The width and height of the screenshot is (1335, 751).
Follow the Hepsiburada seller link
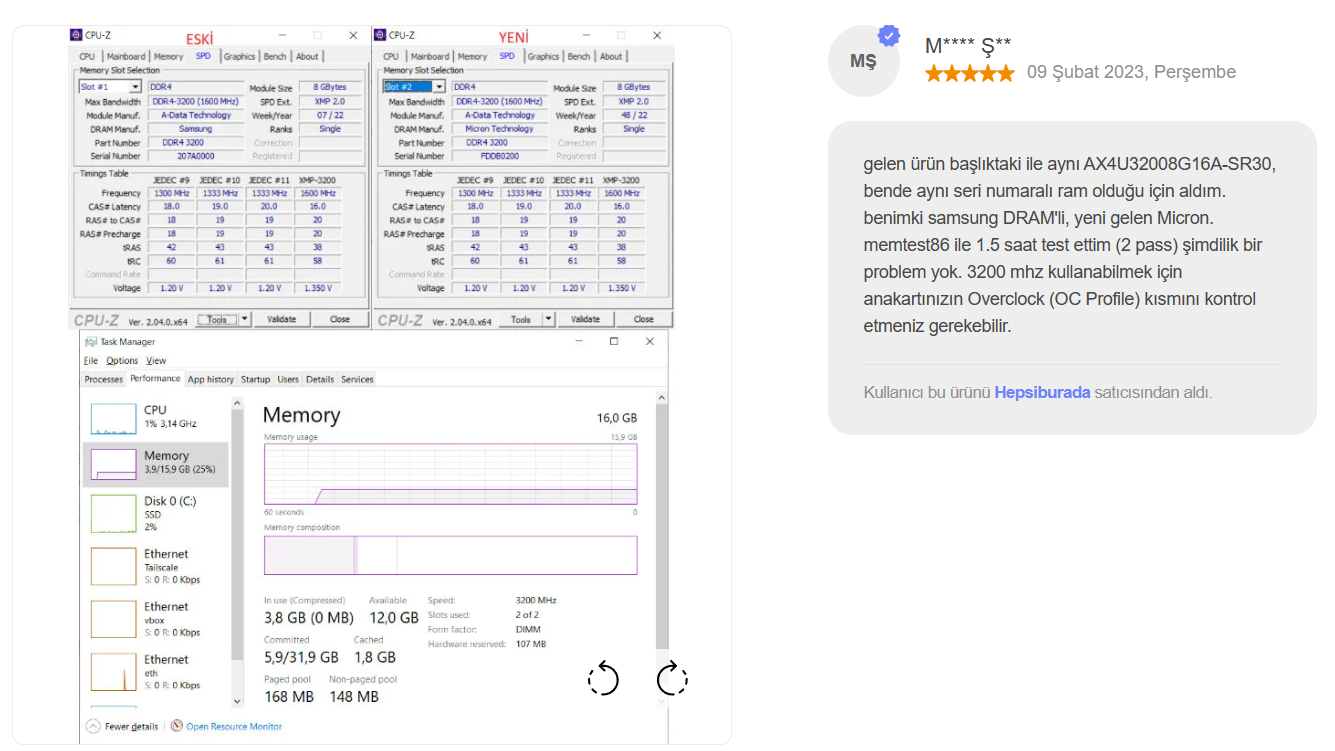[1042, 393]
